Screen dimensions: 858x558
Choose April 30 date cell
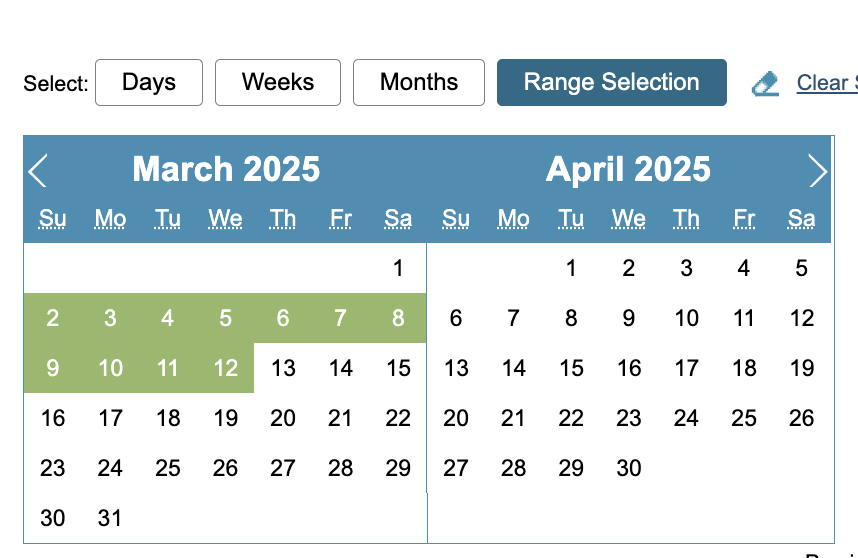628,468
